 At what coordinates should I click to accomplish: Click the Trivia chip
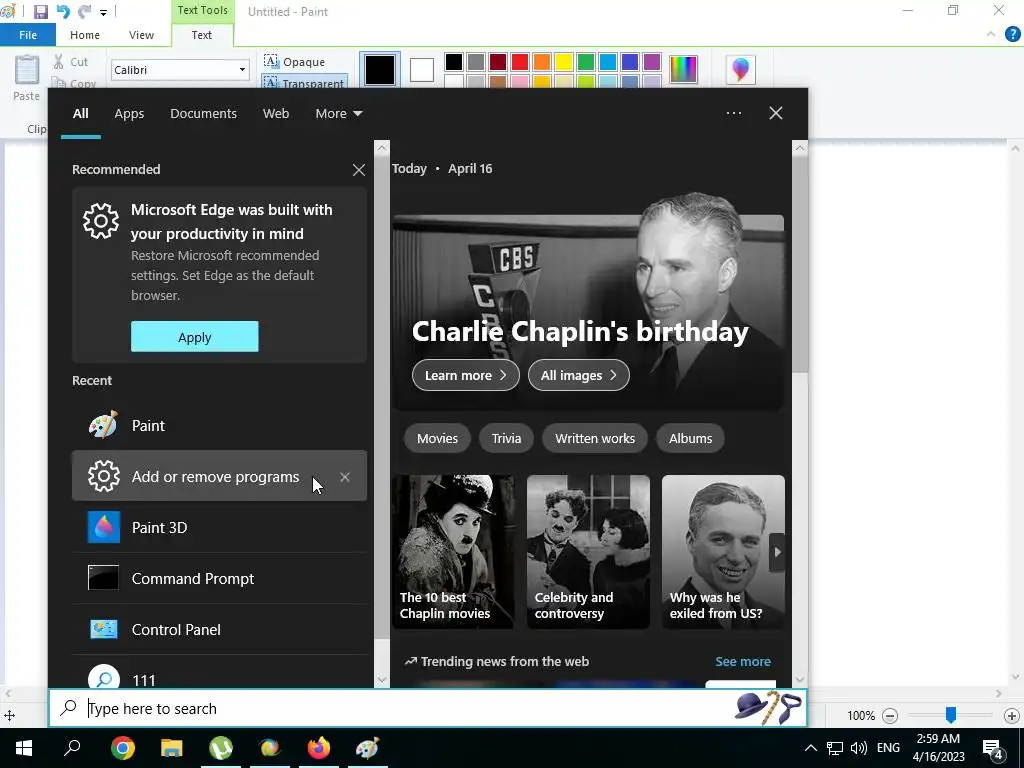pos(507,438)
